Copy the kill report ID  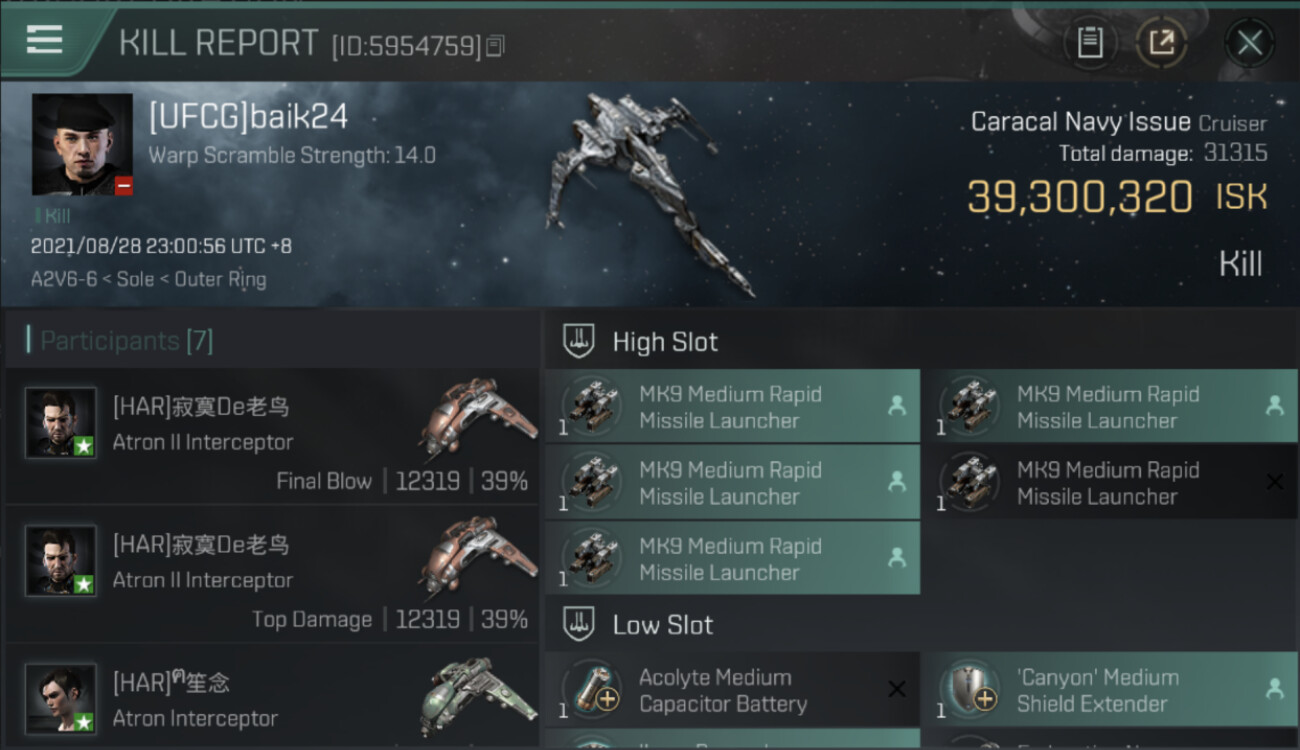pyautogui.click(x=496, y=45)
